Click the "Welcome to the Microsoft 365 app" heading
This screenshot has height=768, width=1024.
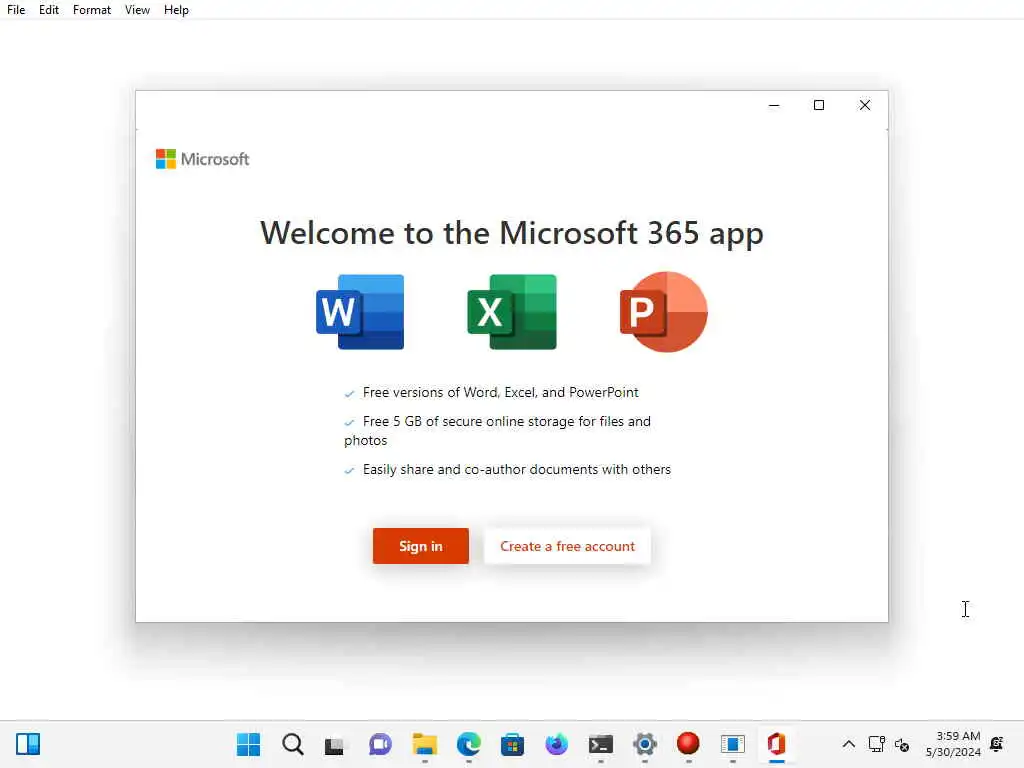(x=512, y=234)
